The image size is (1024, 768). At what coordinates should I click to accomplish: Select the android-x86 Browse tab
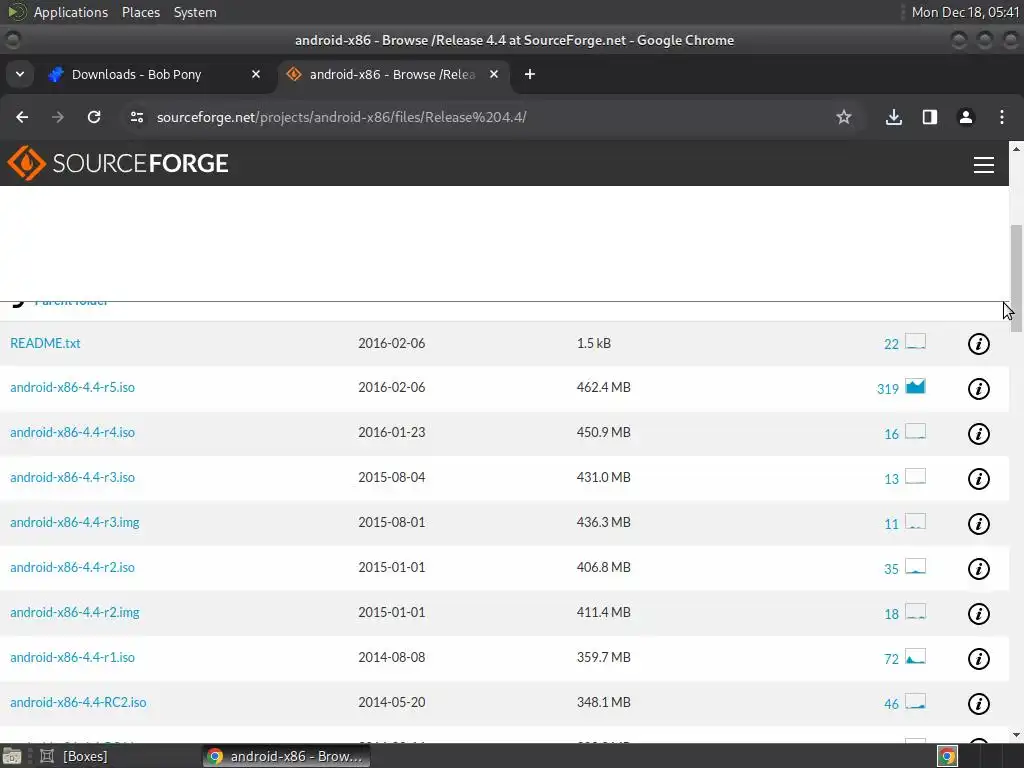(392, 74)
